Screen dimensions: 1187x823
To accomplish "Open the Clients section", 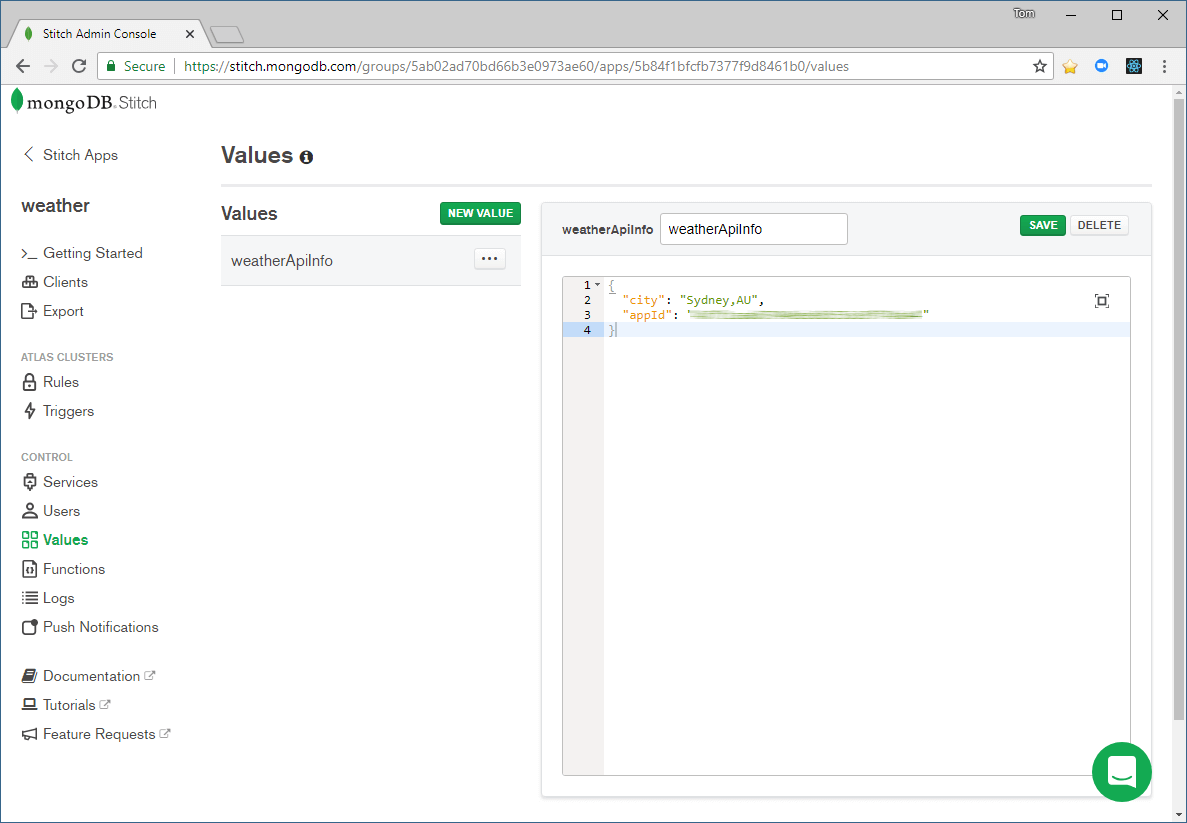I will (x=55, y=282).
